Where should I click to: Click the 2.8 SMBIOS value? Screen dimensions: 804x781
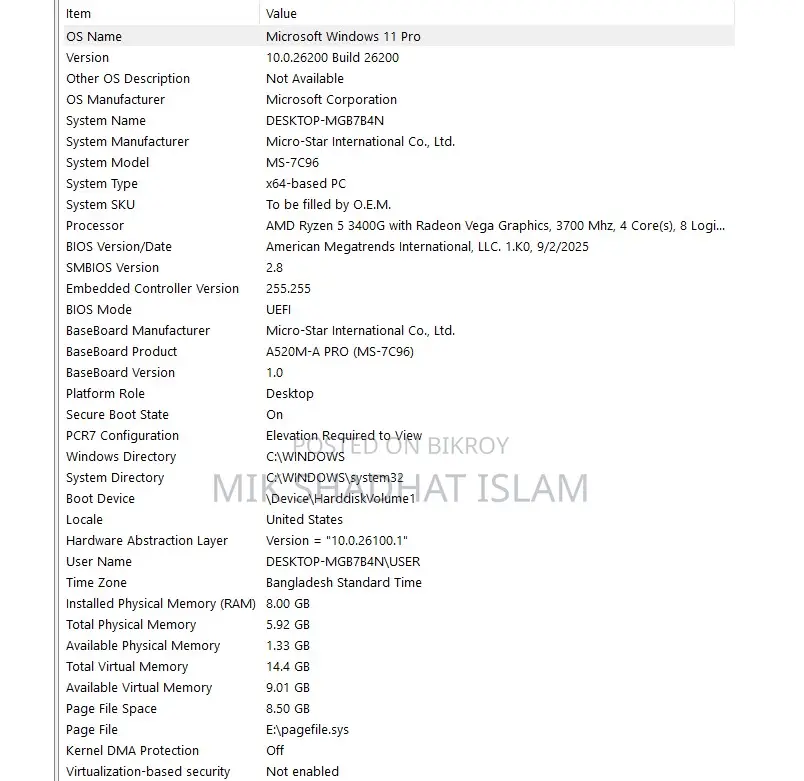click(274, 268)
